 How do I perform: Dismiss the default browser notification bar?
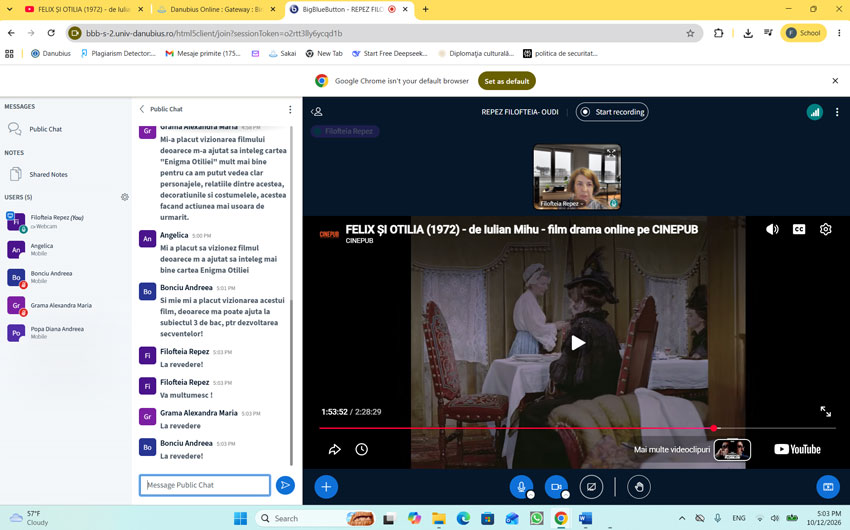click(x=835, y=81)
